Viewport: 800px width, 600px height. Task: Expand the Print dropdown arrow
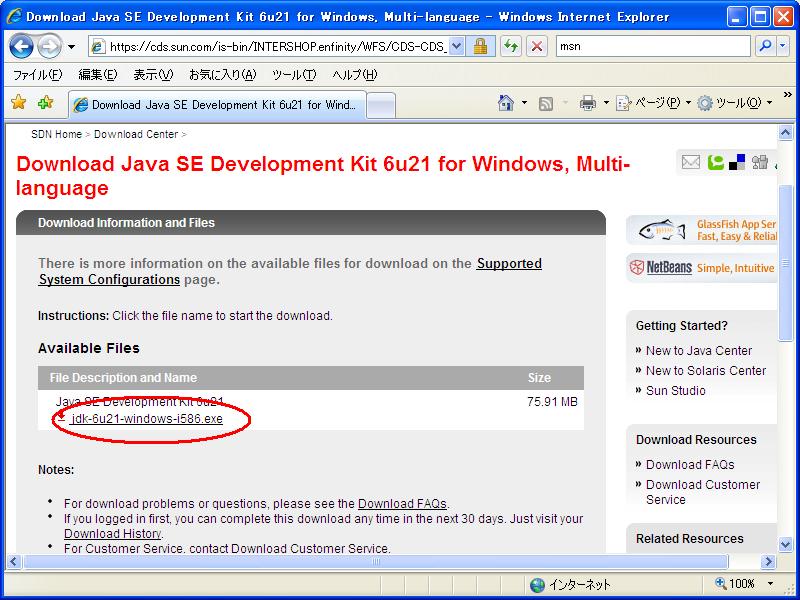[606, 103]
